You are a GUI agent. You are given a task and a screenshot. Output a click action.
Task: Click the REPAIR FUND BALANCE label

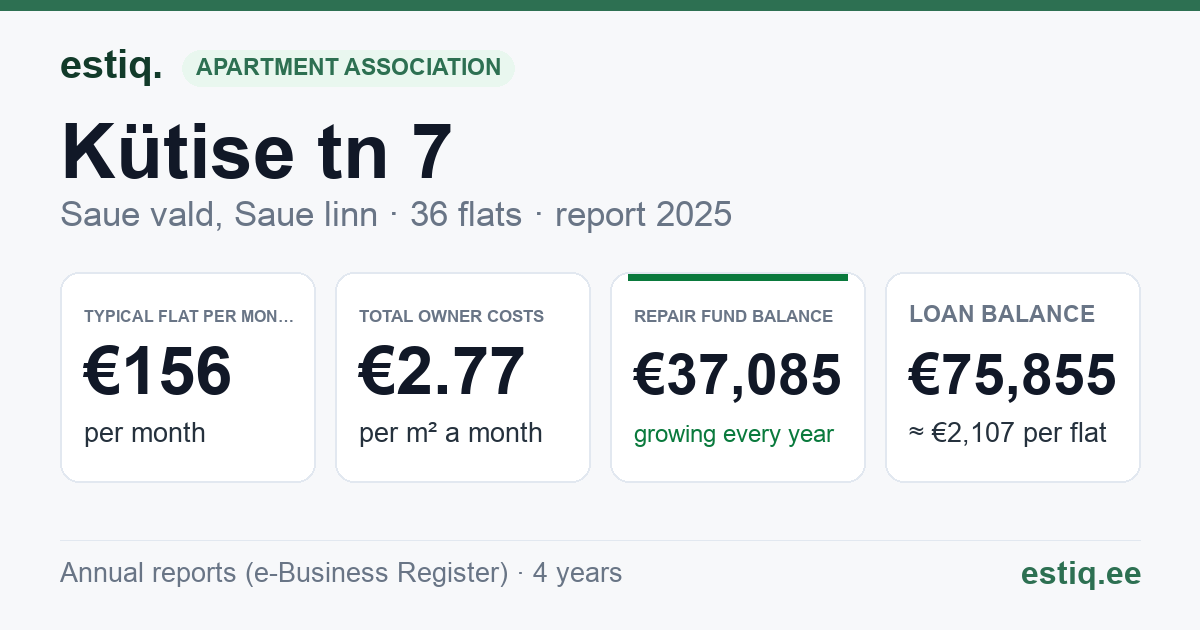[734, 316]
